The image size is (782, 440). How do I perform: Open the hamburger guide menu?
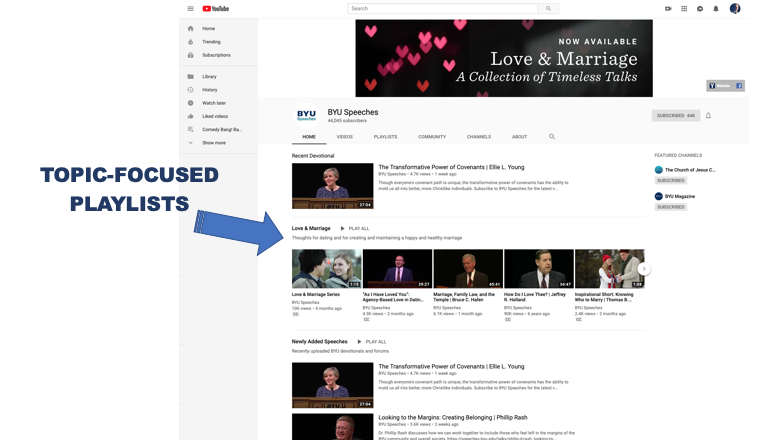[x=191, y=8]
